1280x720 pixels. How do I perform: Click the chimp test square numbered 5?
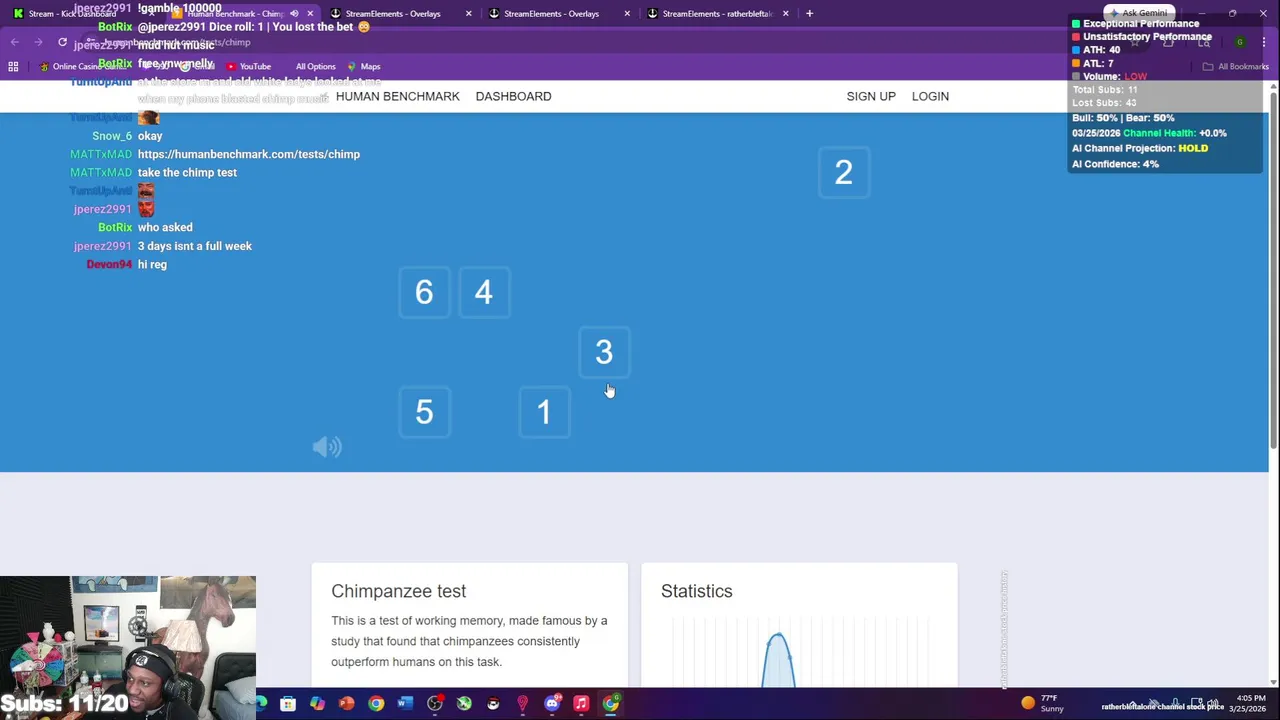[424, 412]
